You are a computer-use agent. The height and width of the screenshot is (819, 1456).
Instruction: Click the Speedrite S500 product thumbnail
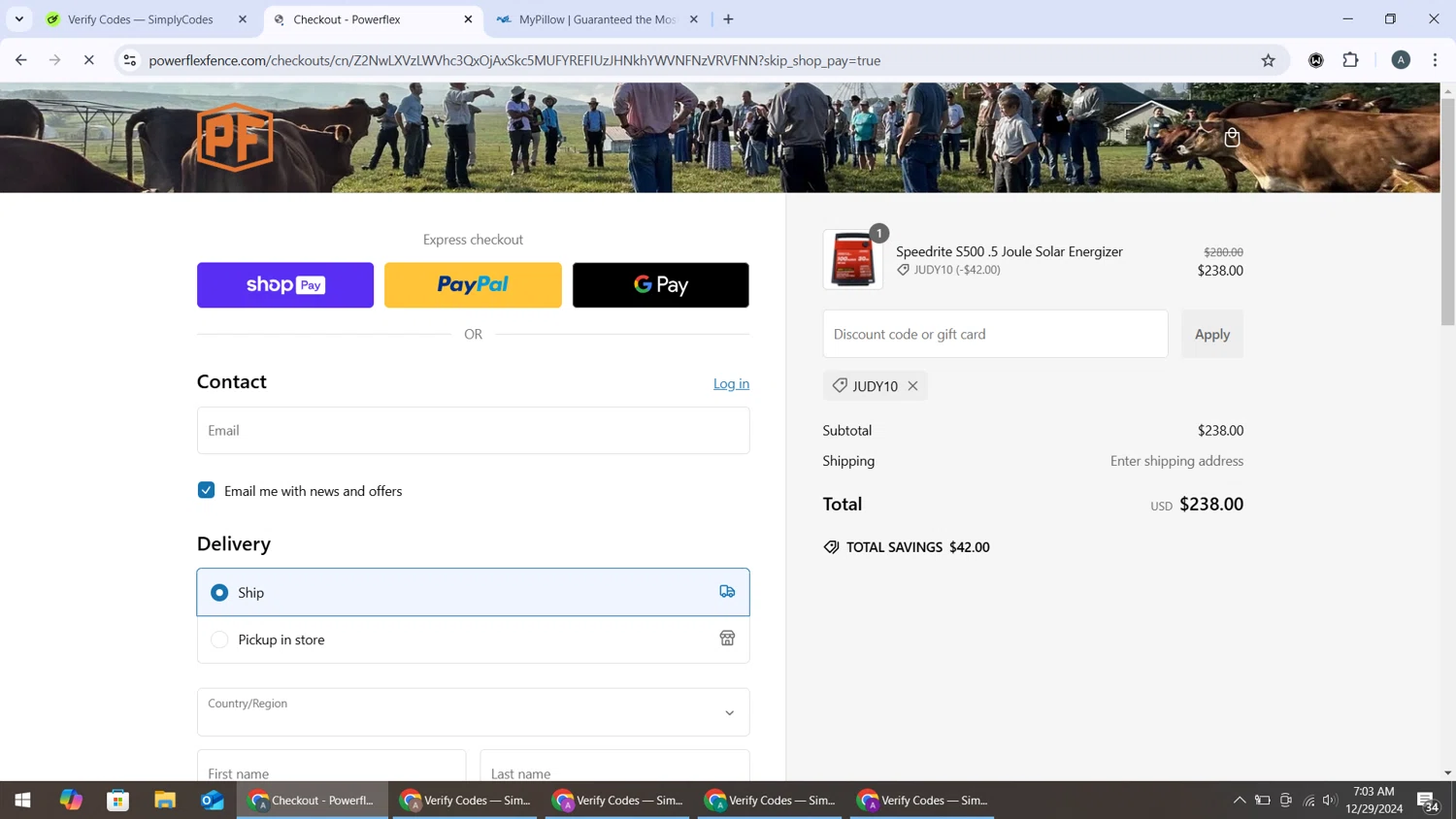pyautogui.click(x=853, y=259)
